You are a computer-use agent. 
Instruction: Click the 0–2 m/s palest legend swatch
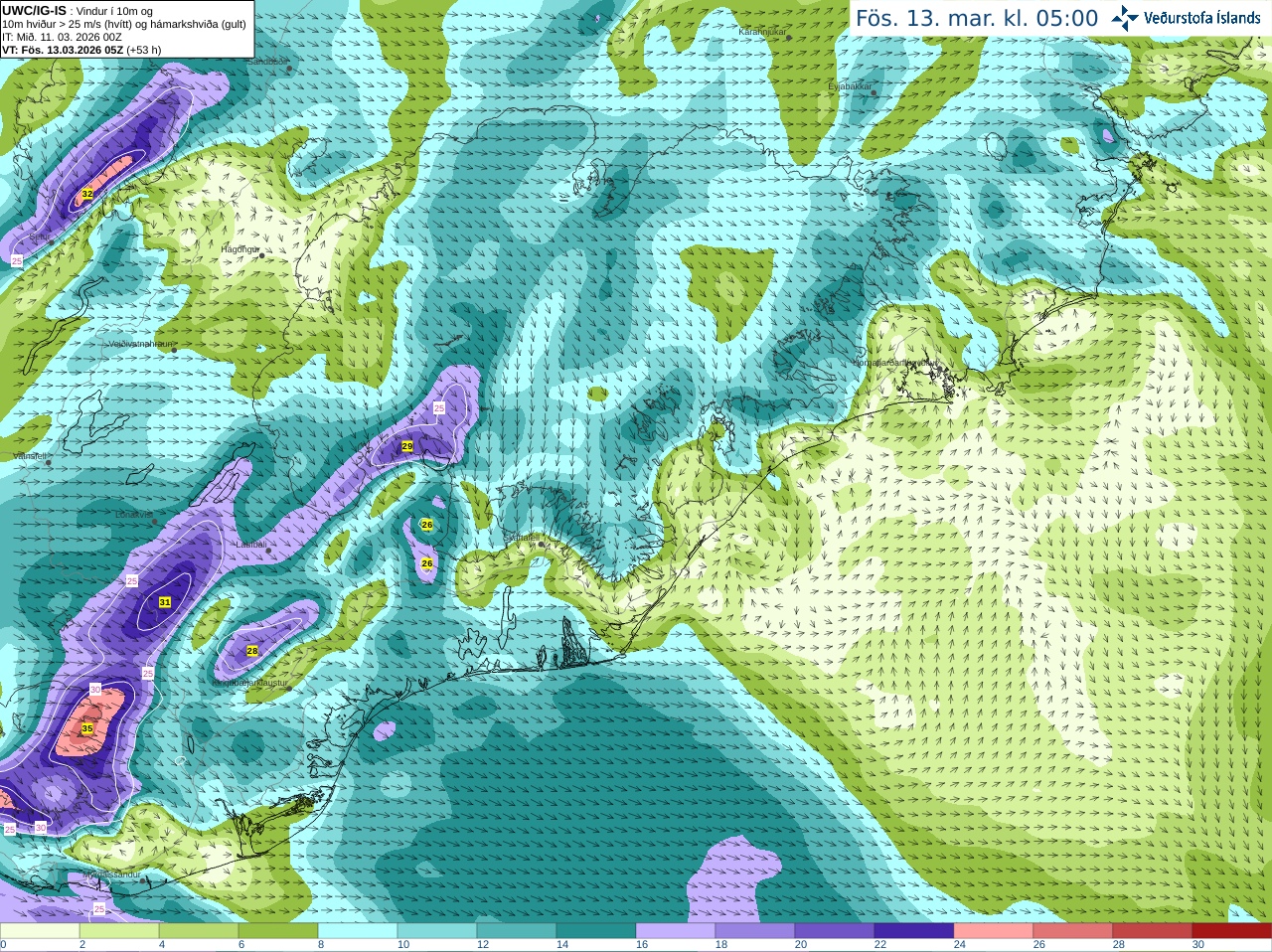click(x=40, y=931)
